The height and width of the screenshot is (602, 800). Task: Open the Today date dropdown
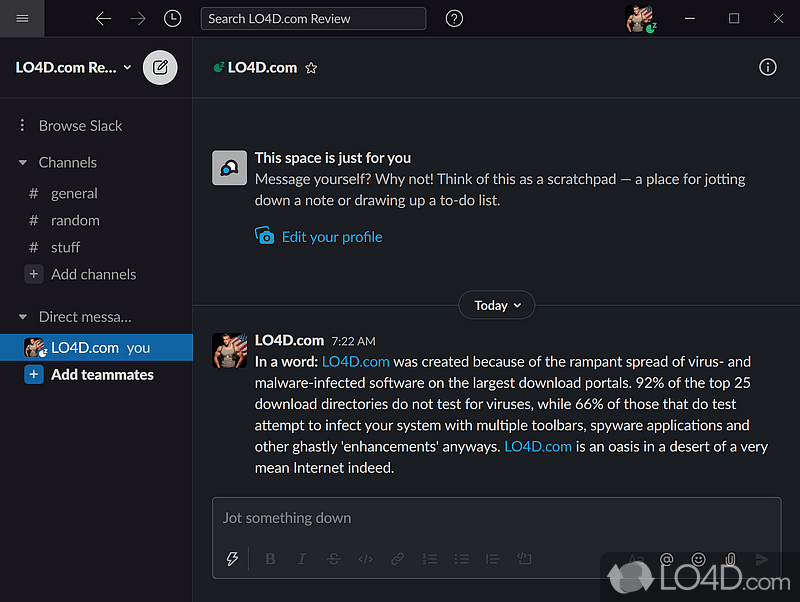click(496, 305)
